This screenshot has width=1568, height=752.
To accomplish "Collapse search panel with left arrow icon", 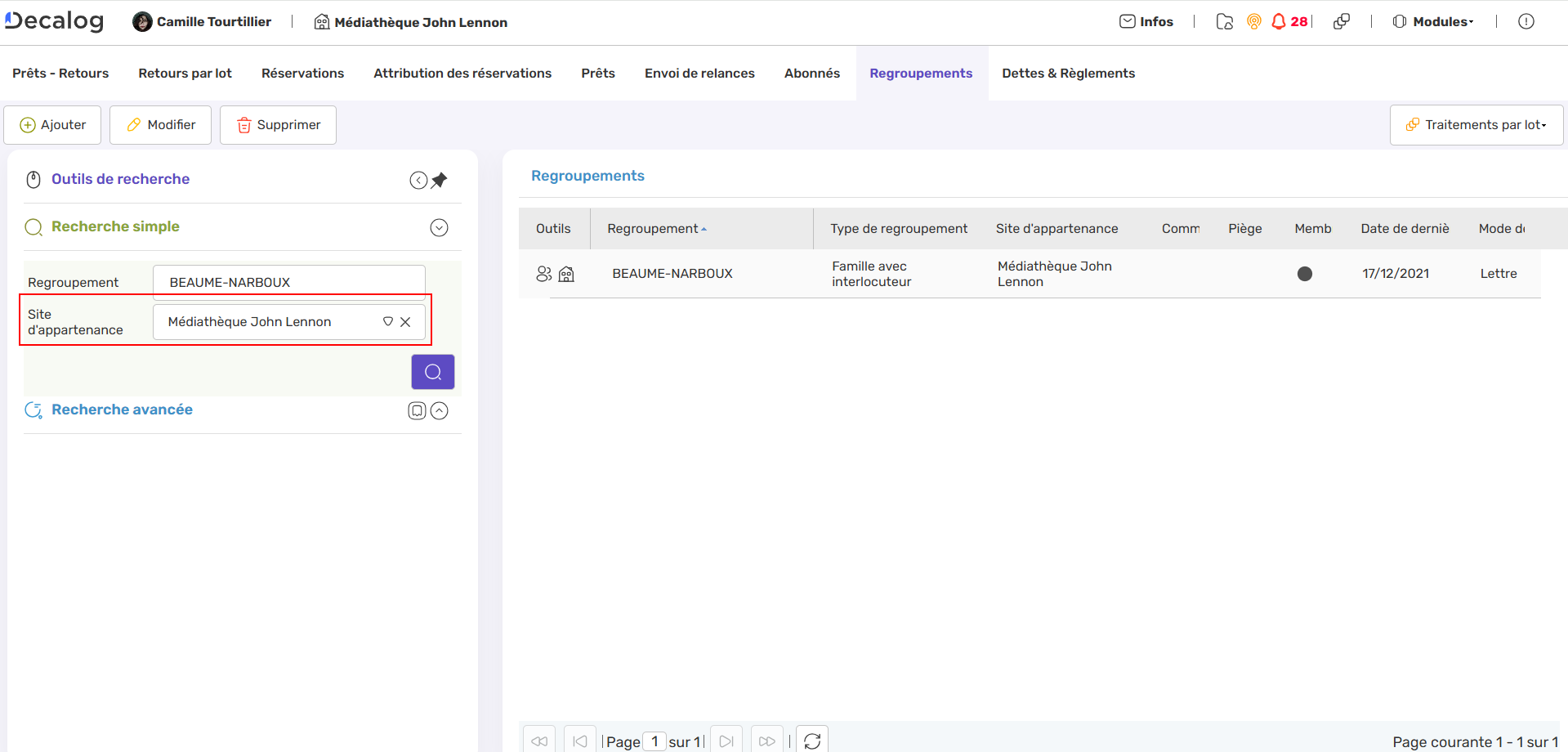I will coord(418,180).
